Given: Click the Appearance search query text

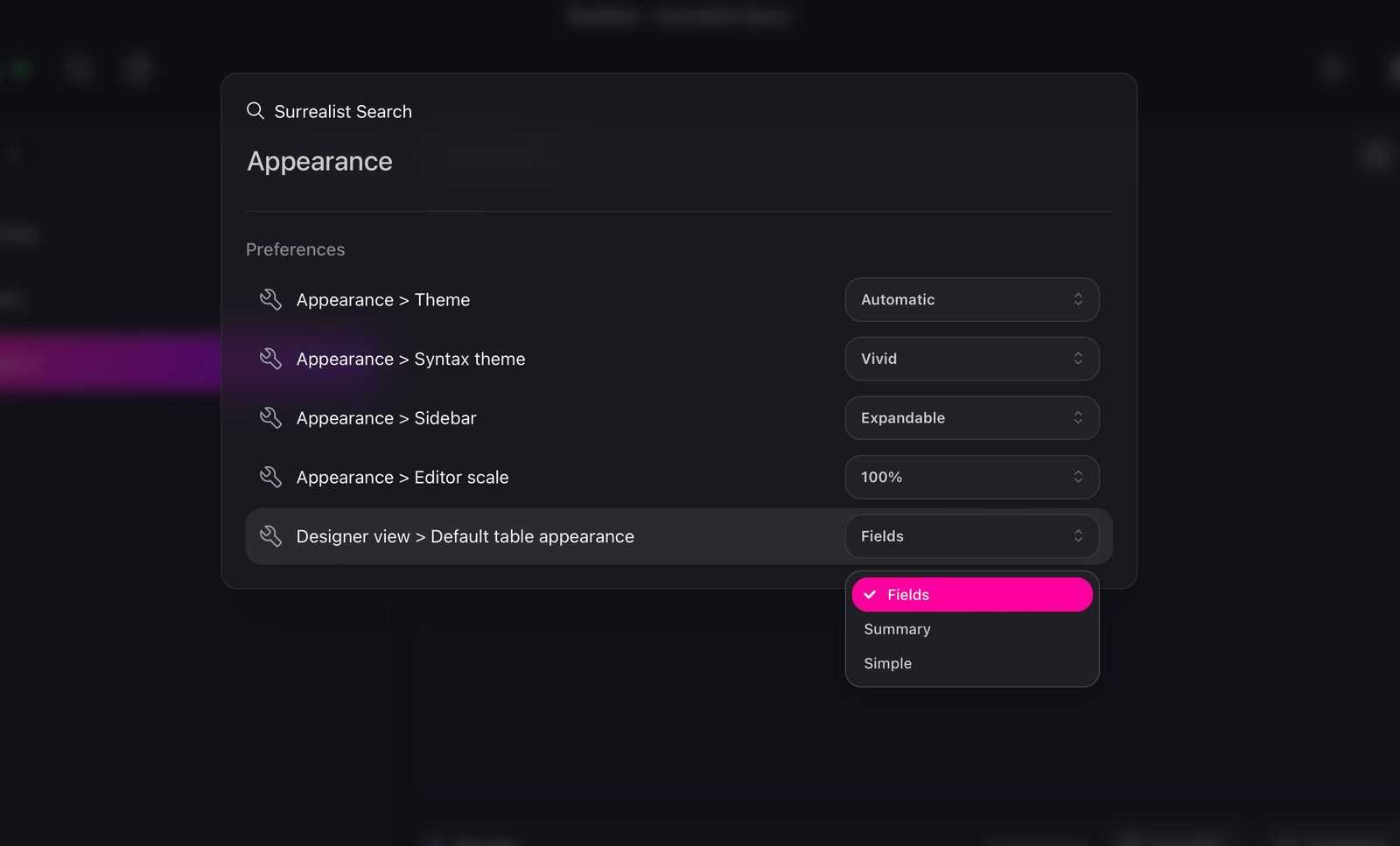Looking at the screenshot, I should click(x=319, y=161).
